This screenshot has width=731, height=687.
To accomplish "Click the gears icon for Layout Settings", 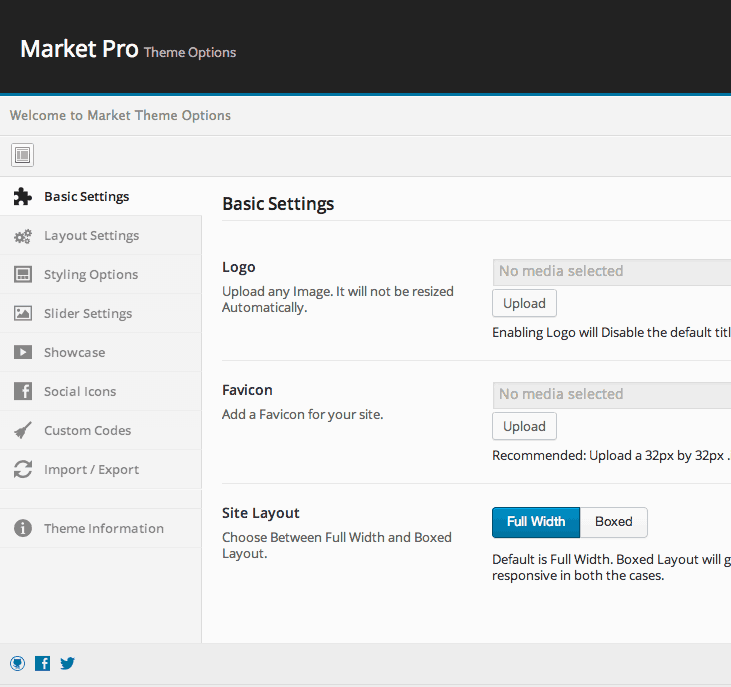I will tap(22, 236).
